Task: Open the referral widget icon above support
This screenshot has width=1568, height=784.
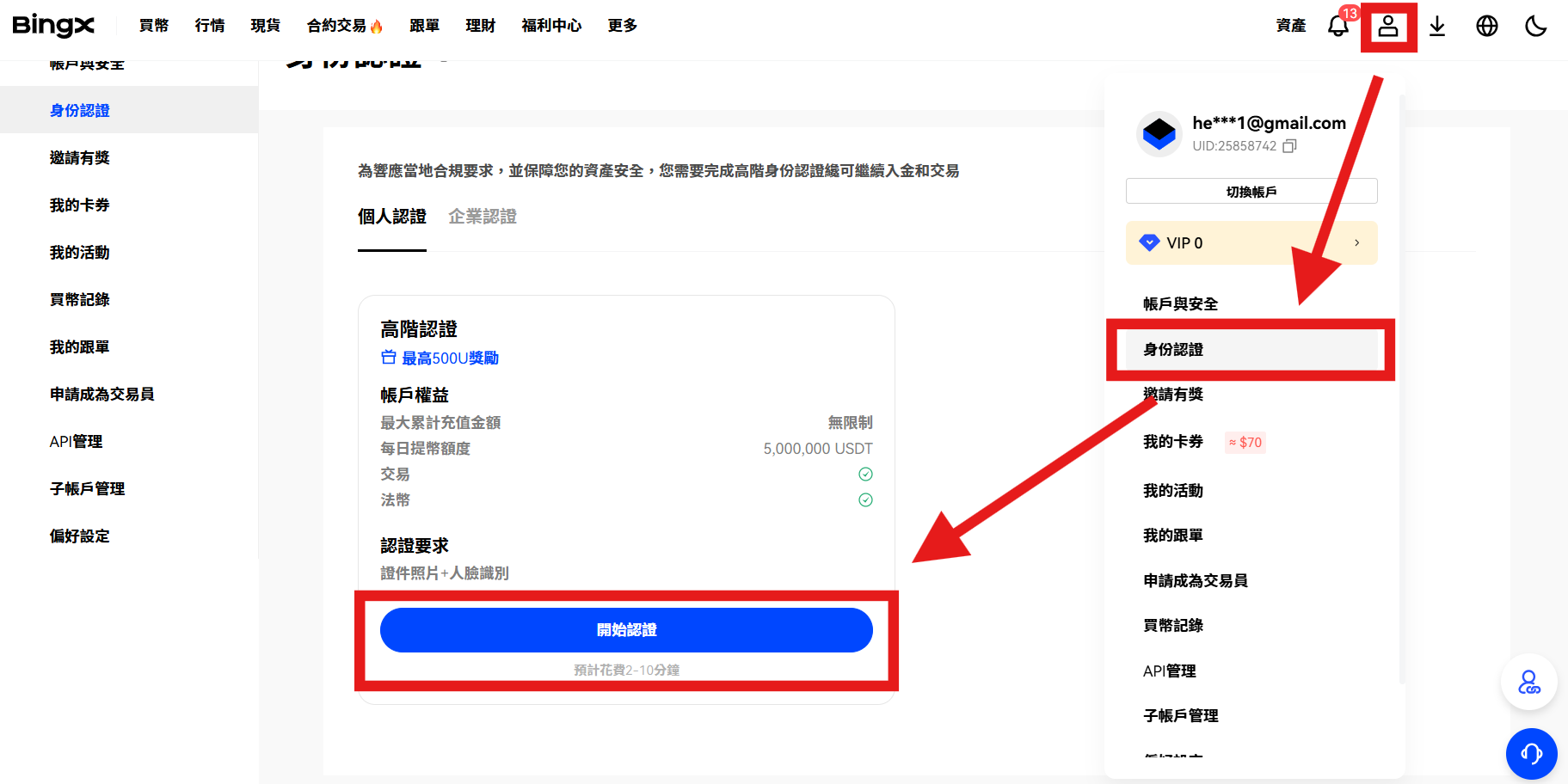Action: click(x=1528, y=682)
